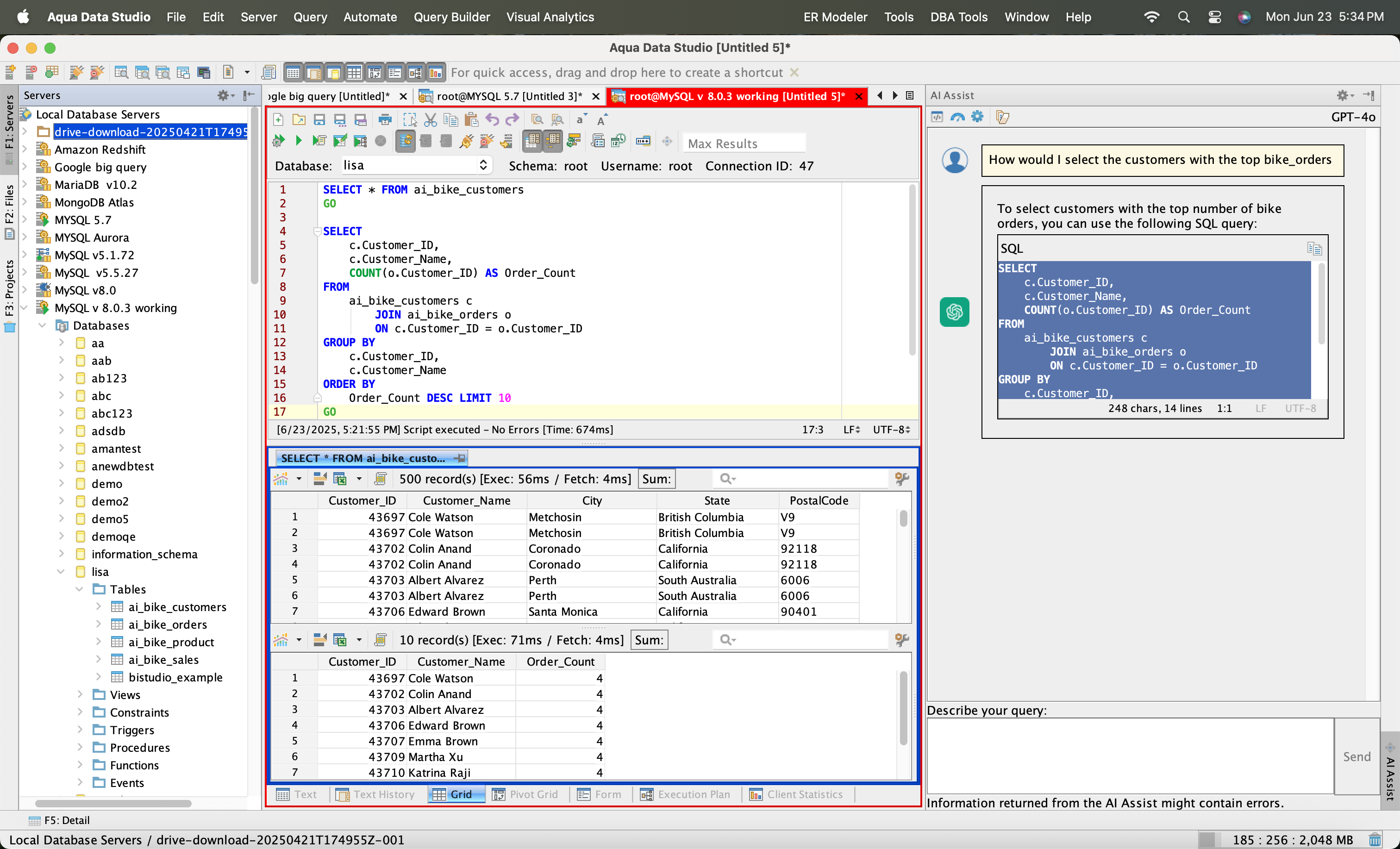Copy the AI Assist SQL using the copy icon

click(1314, 248)
